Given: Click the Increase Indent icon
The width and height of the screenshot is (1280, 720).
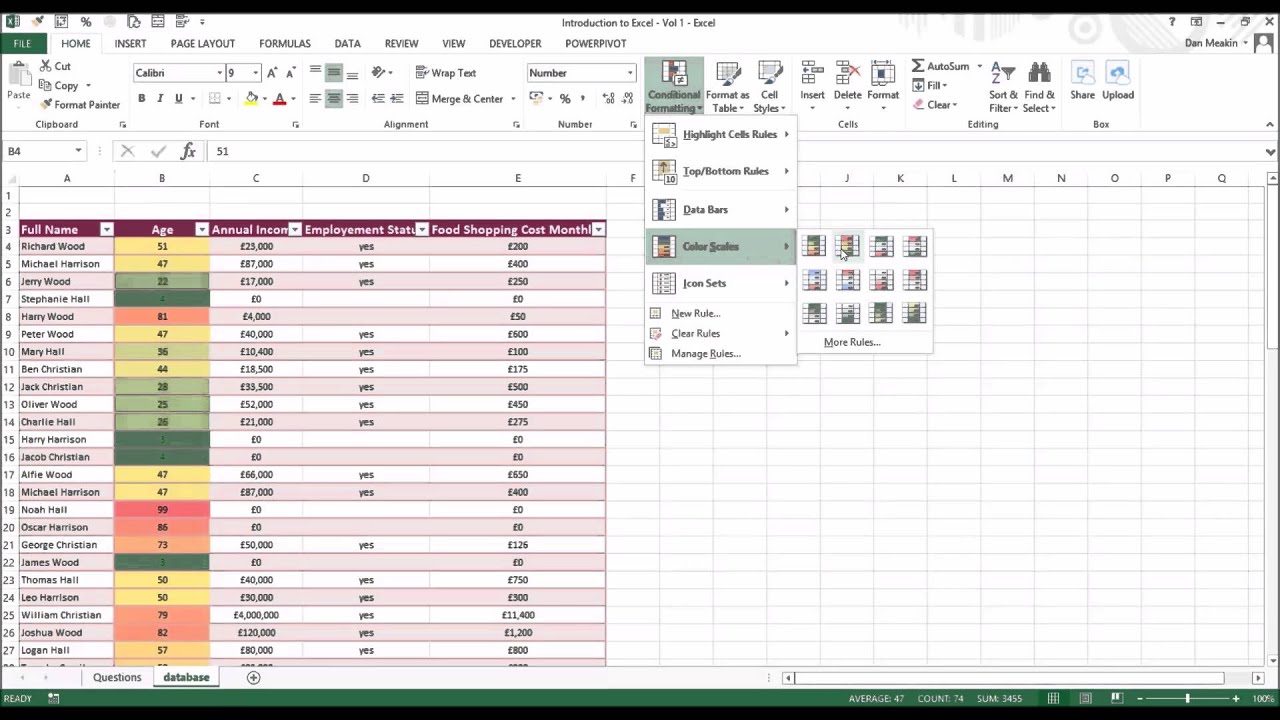Looking at the screenshot, I should click(x=397, y=99).
